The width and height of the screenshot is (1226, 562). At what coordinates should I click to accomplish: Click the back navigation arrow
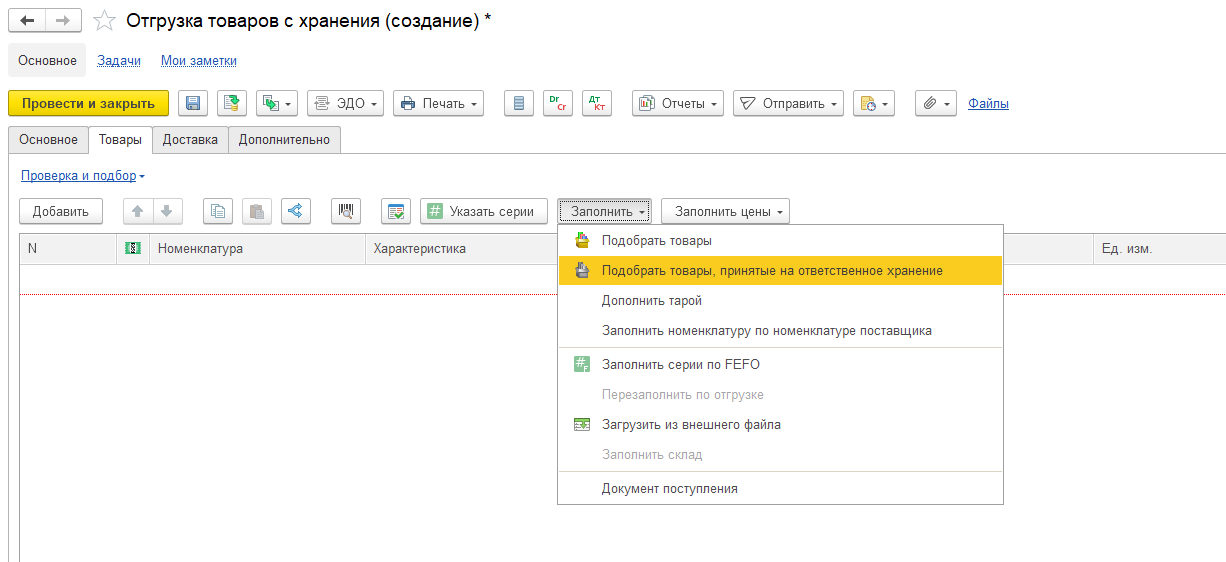pos(27,21)
